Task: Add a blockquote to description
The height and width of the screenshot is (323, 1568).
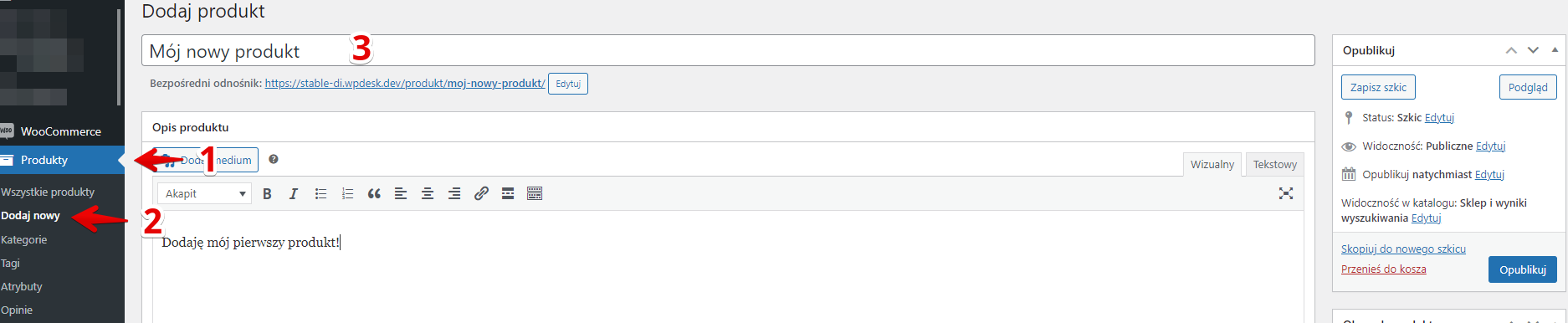Action: 374,193
